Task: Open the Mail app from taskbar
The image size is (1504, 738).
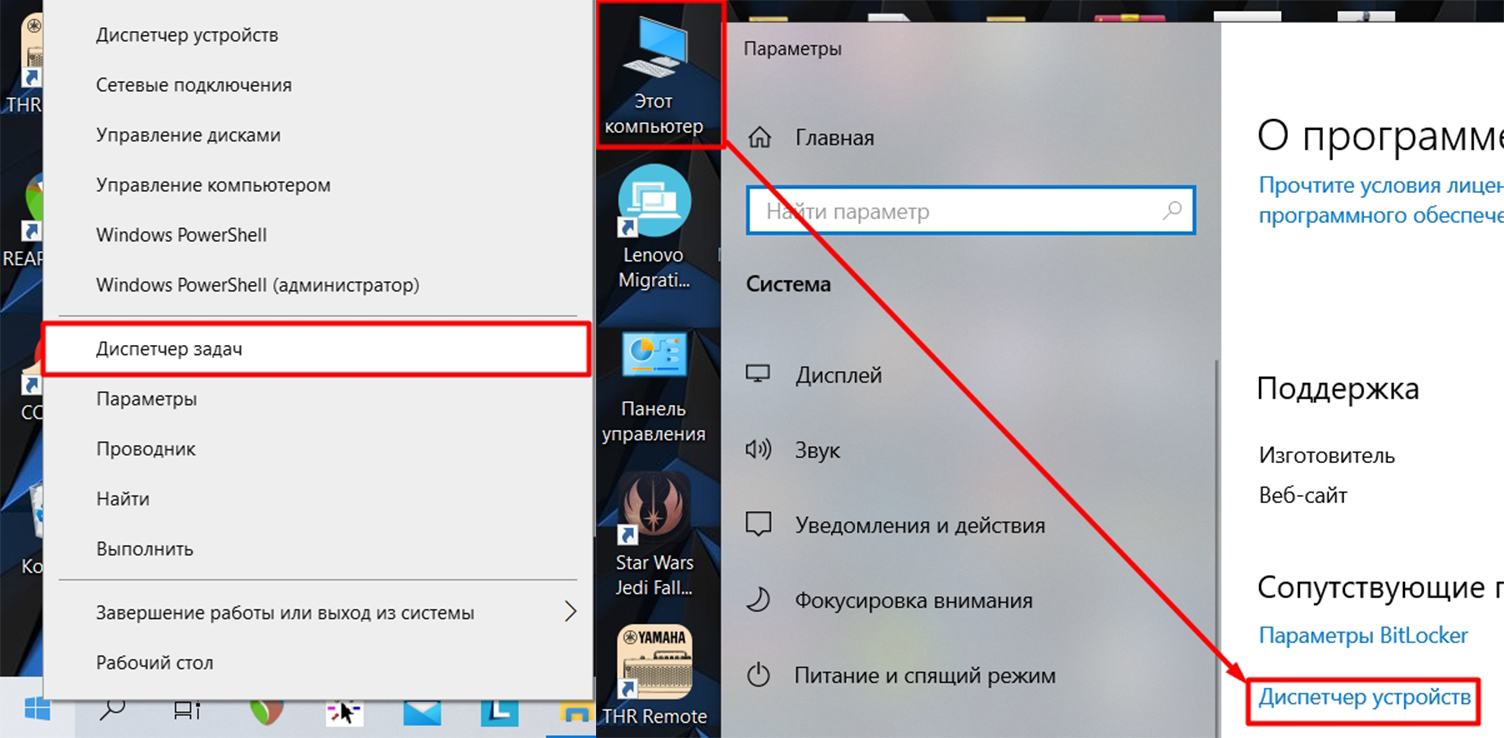Action: [x=422, y=711]
